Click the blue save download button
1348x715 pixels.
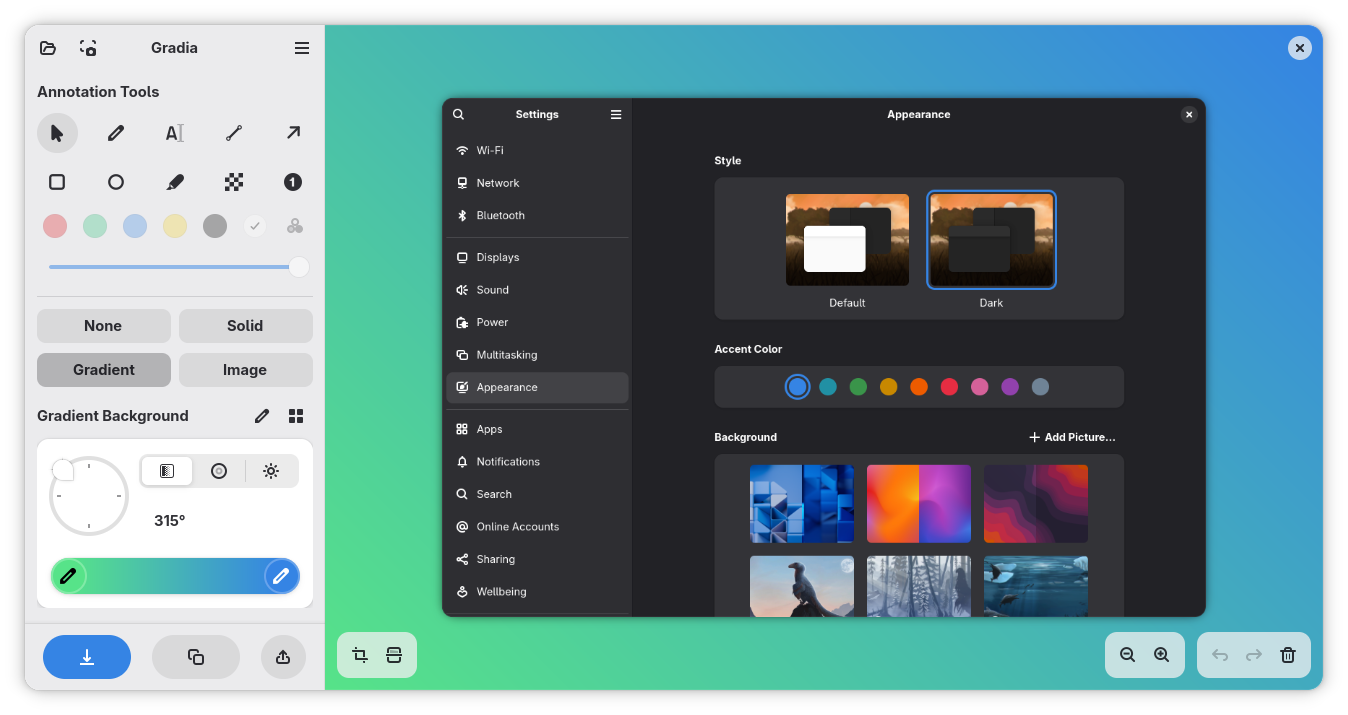(x=87, y=657)
